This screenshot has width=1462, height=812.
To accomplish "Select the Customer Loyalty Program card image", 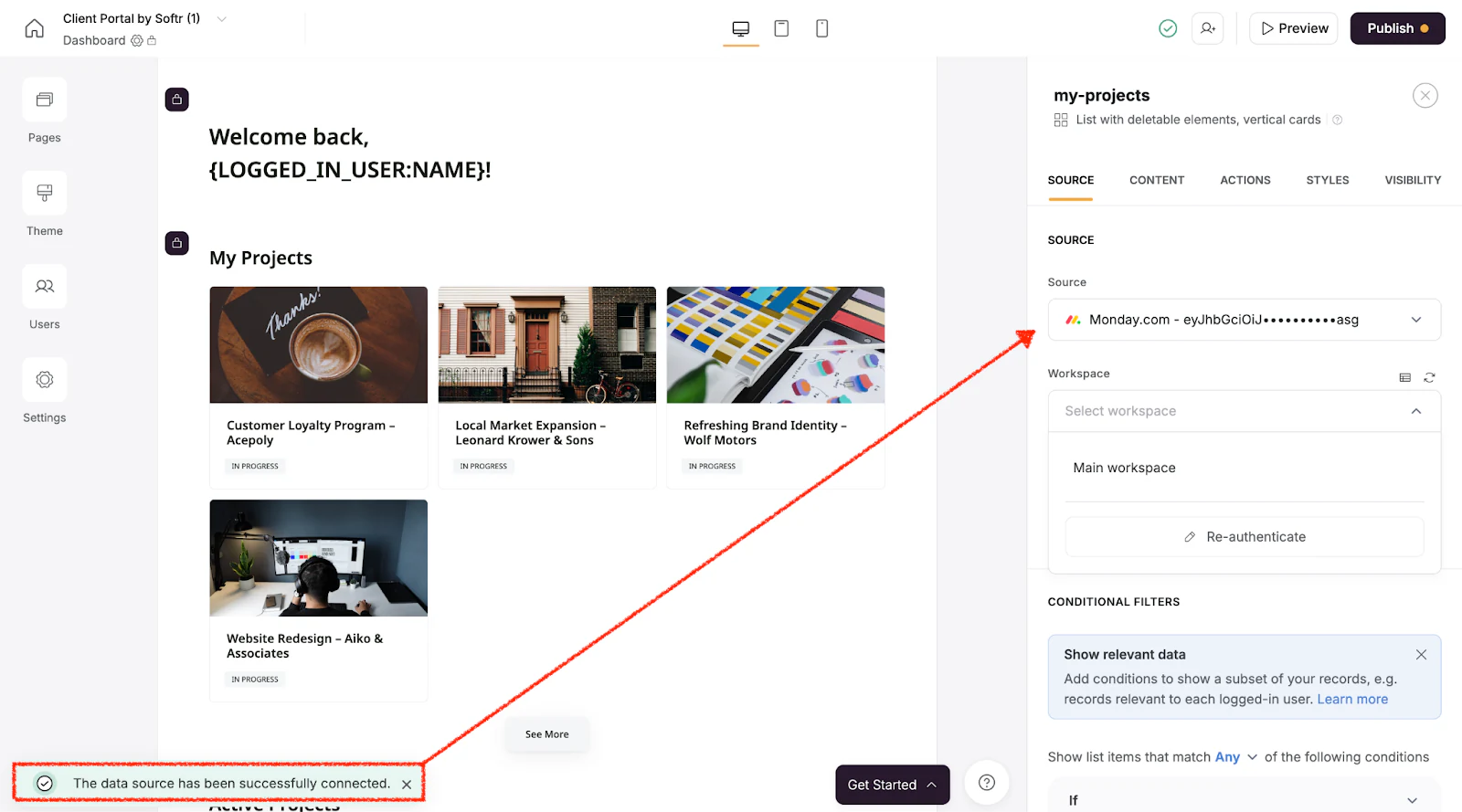I will 319,345.
